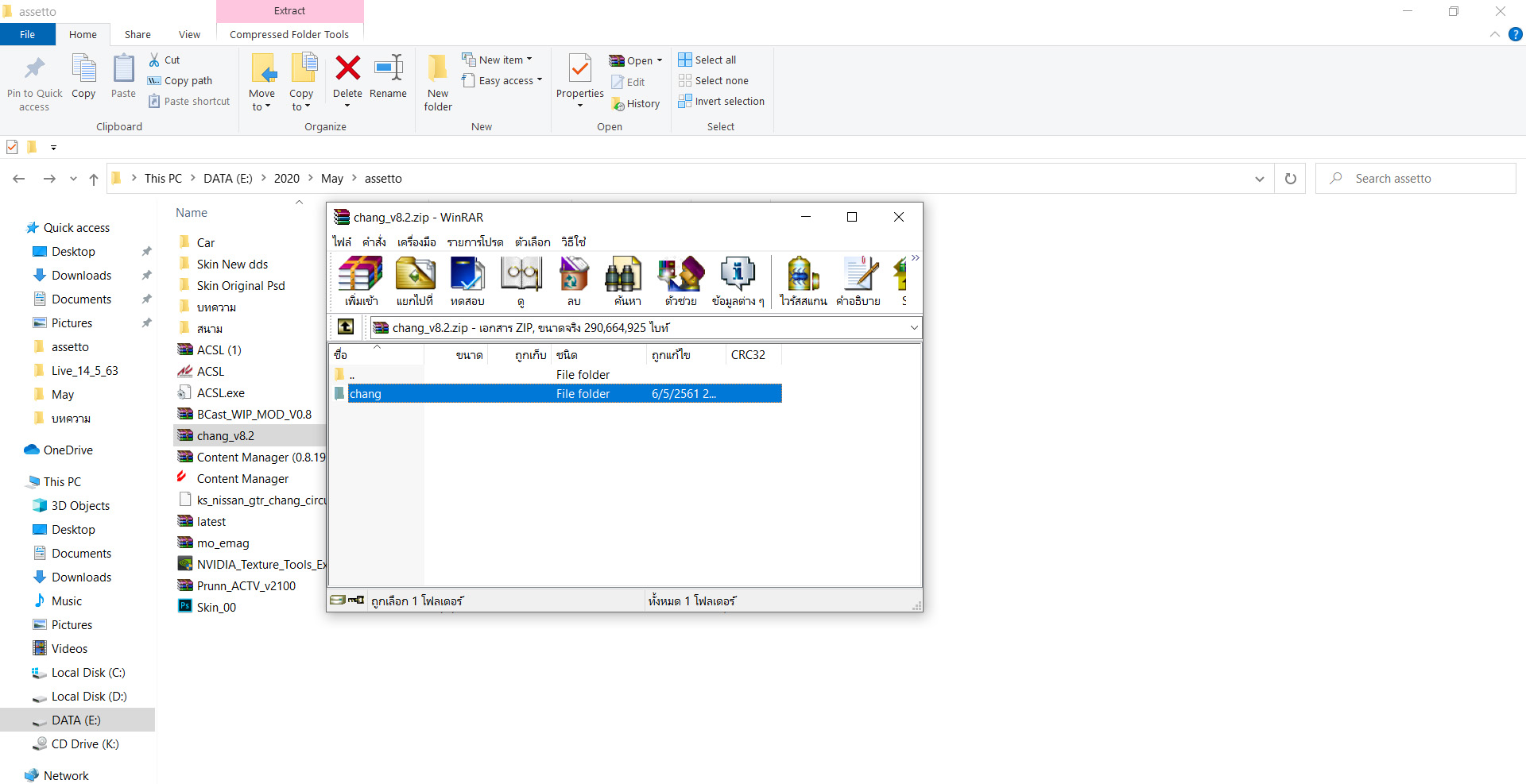
Task: Open the Open button dropdown arrow
Action: pos(660,60)
